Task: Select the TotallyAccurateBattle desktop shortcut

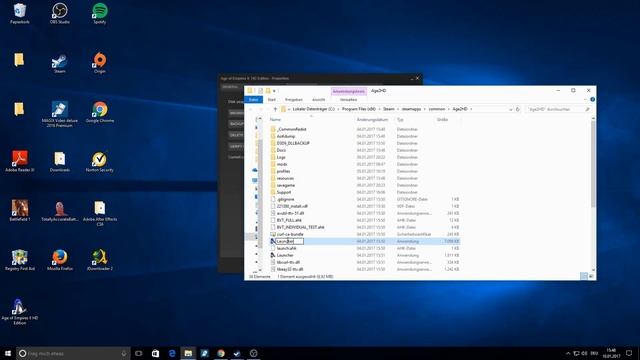Action: pyautogui.click(x=60, y=211)
